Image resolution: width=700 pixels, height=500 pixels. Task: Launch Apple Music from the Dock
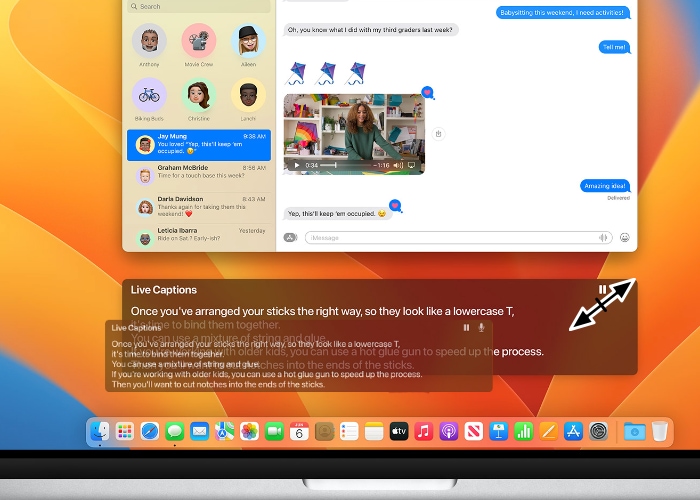point(423,431)
